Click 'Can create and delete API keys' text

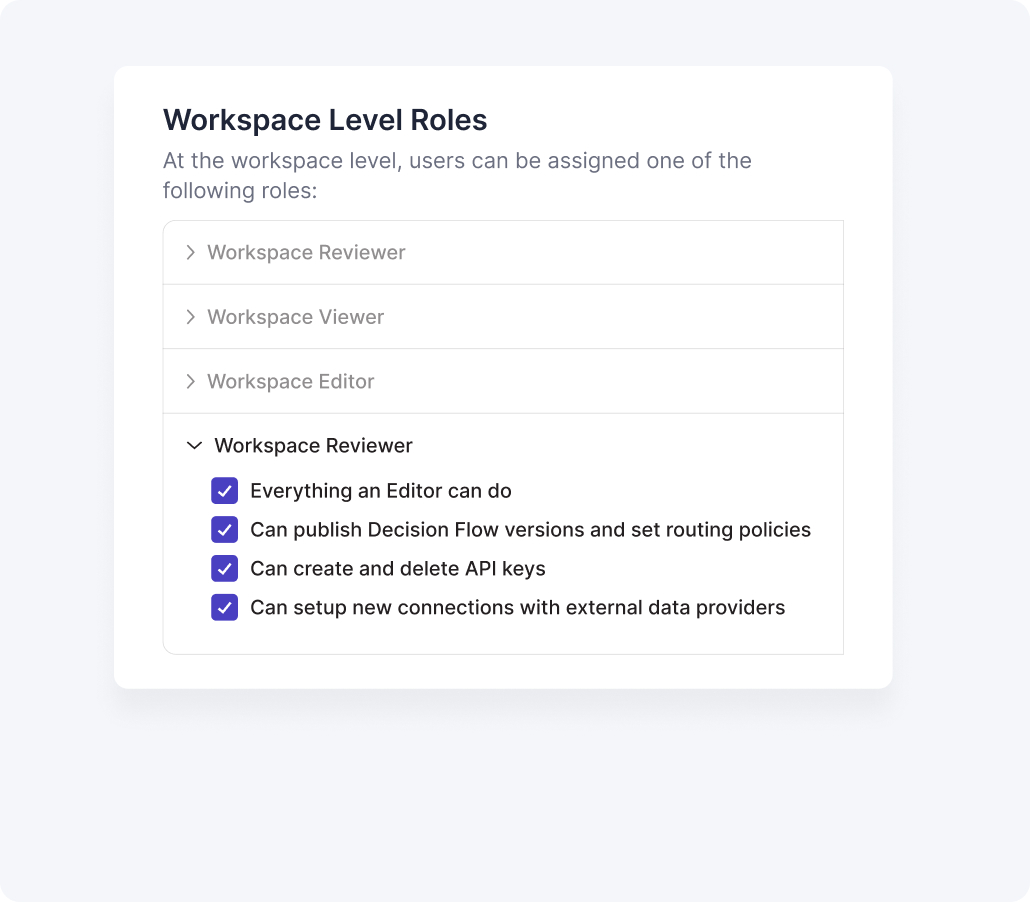397,569
